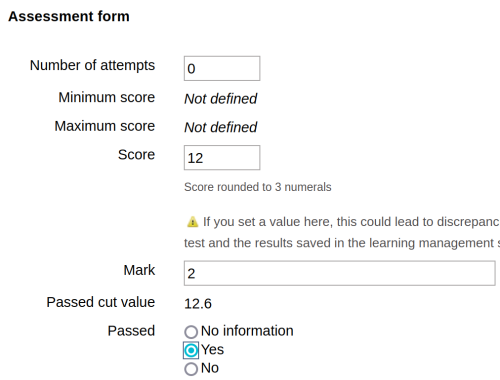The image size is (500, 380).
Task: Click the Mark text field
Action: [340, 273]
